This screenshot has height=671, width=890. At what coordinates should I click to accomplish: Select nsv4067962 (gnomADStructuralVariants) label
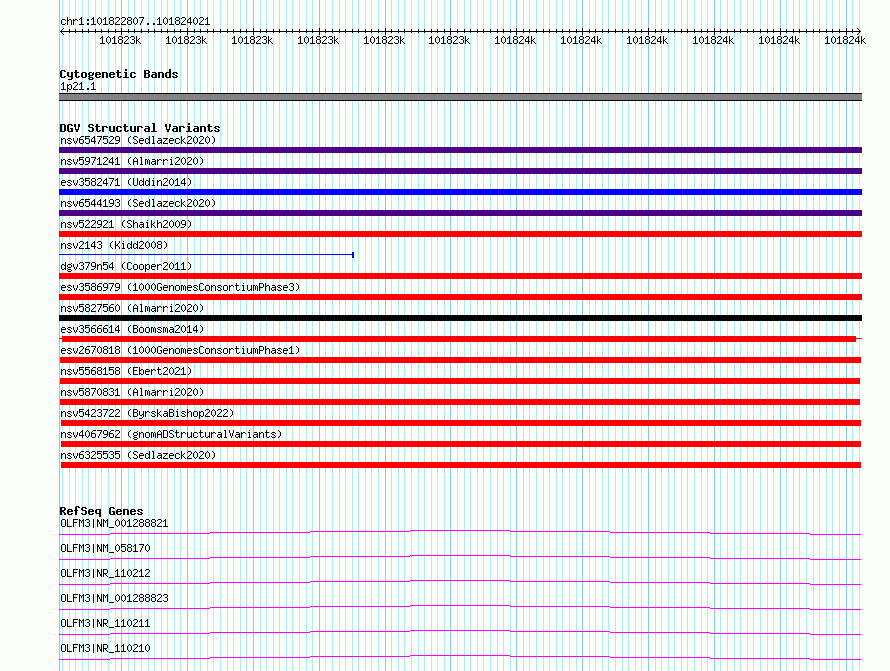point(171,434)
